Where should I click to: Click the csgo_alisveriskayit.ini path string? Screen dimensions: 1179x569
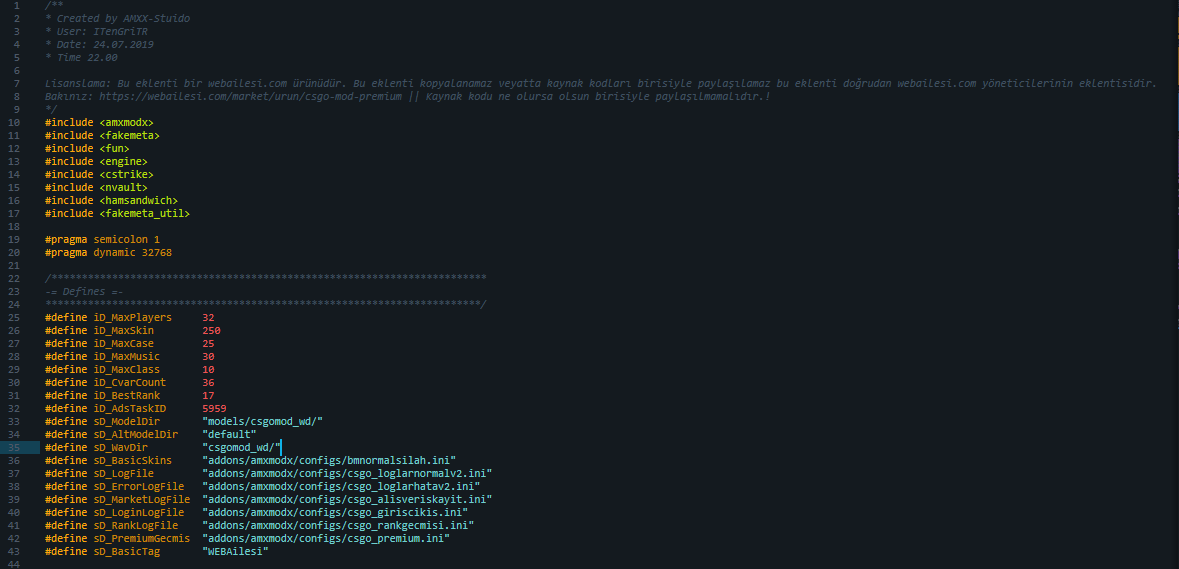click(x=347, y=499)
